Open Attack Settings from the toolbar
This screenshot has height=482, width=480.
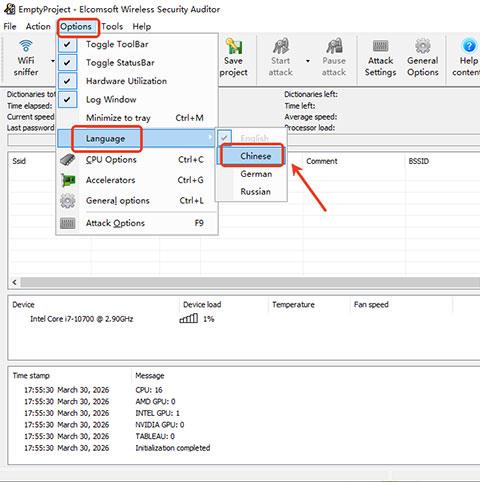pos(380,58)
